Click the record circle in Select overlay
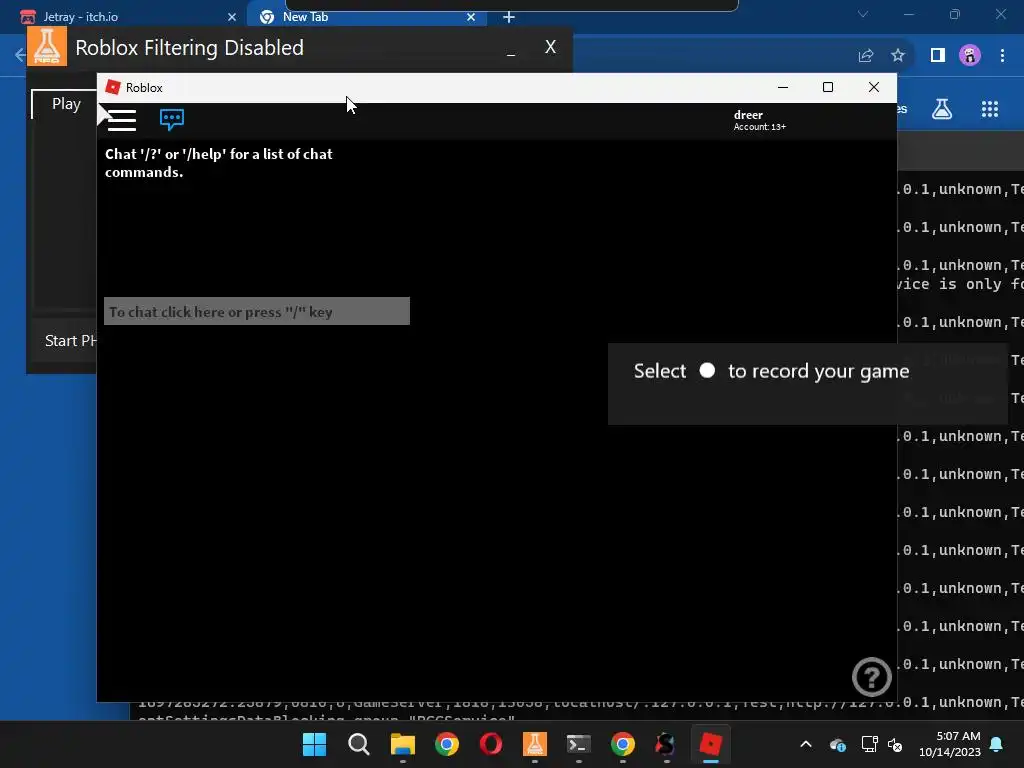Viewport: 1024px width, 768px height. coord(707,371)
